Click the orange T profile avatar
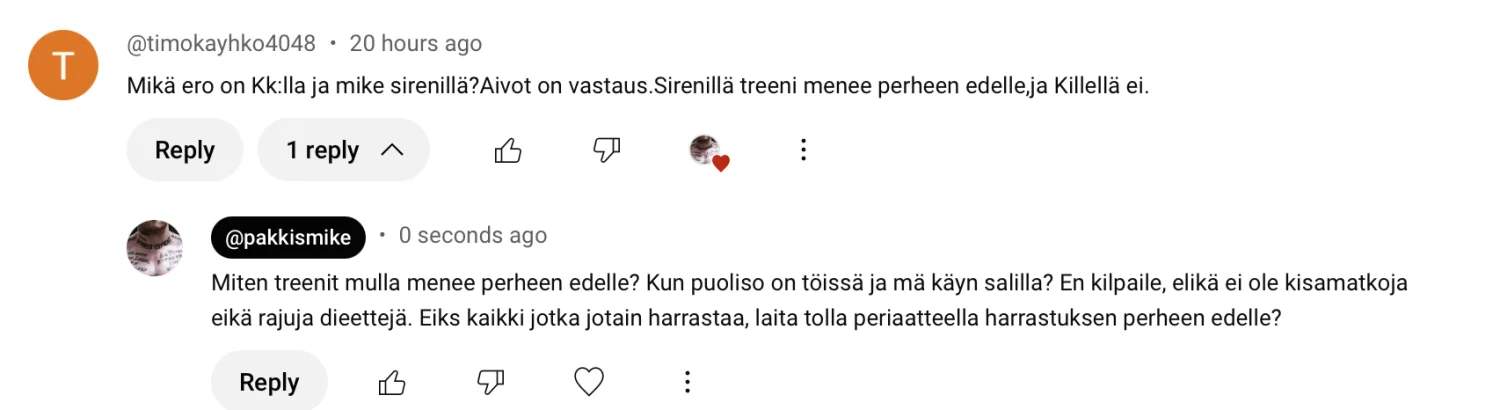This screenshot has height=410, width=1500. [x=63, y=65]
